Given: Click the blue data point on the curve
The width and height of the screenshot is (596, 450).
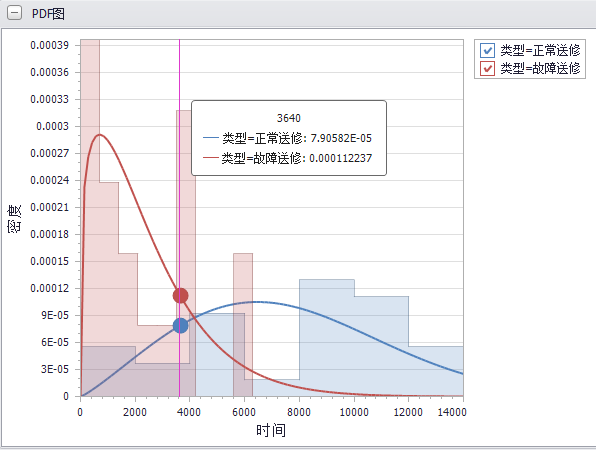Looking at the screenshot, I should [180, 326].
